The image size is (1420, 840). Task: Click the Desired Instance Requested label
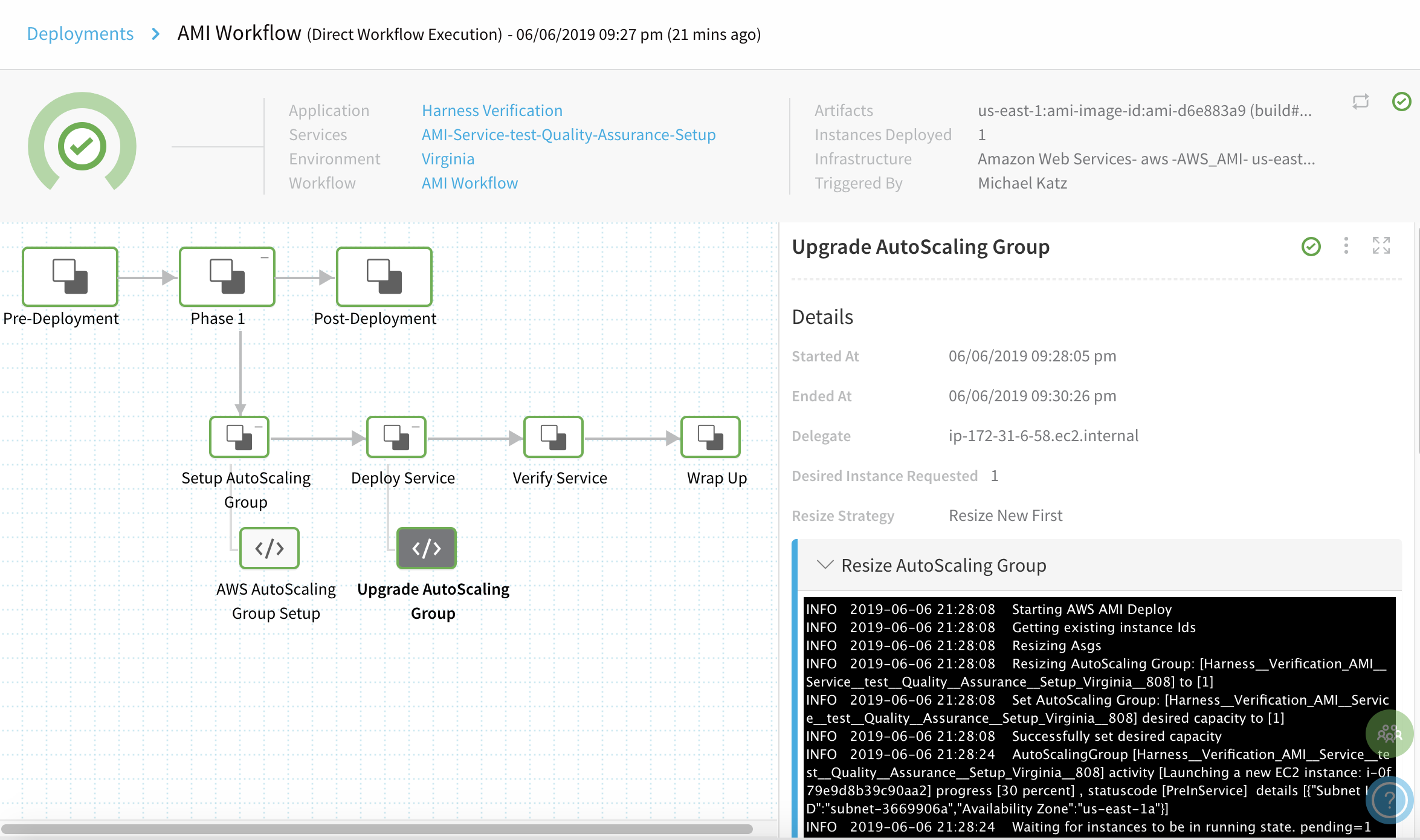885,476
